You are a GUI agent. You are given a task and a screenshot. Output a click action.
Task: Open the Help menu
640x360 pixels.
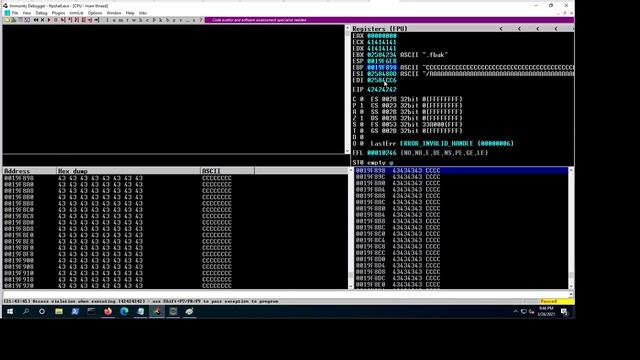130,13
